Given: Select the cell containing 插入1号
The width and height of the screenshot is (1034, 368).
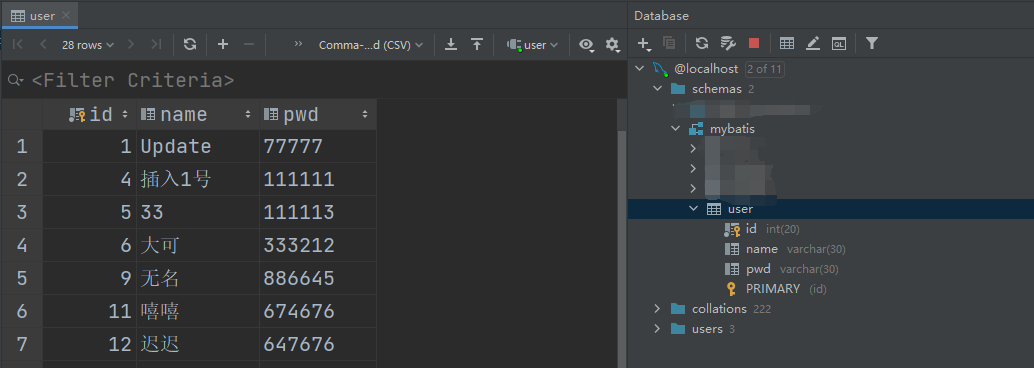Looking at the screenshot, I should [198, 179].
